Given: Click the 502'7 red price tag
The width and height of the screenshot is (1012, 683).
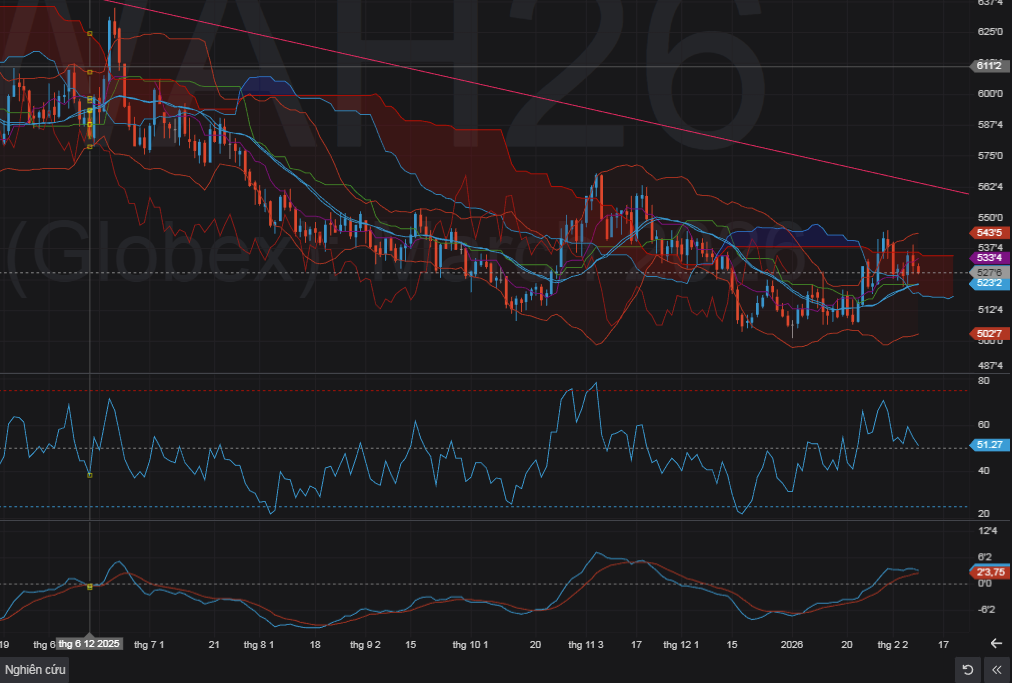Looking at the screenshot, I should point(988,334).
